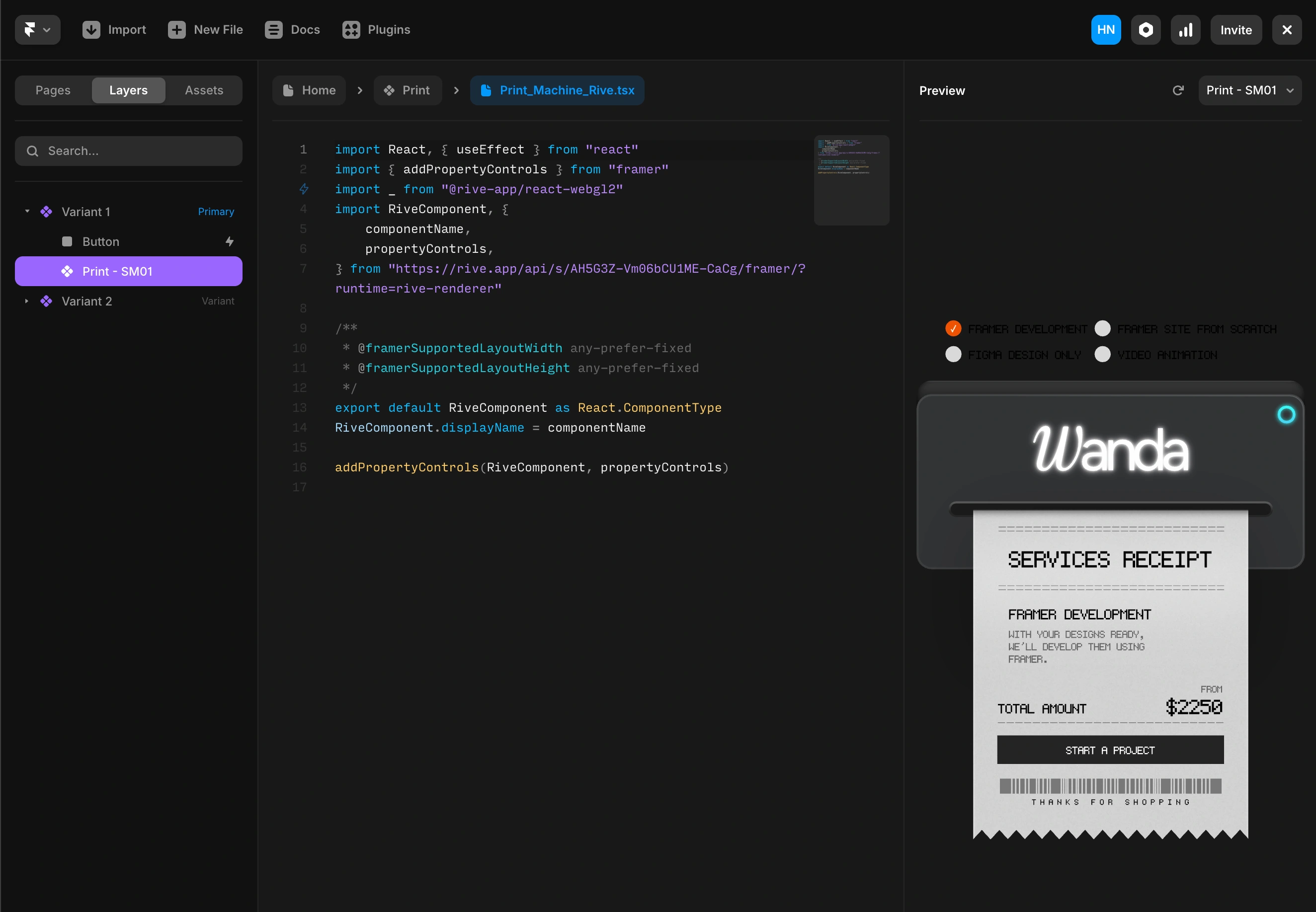Refresh the preview with reload icon
This screenshot has height=912, width=1316.
(1178, 90)
